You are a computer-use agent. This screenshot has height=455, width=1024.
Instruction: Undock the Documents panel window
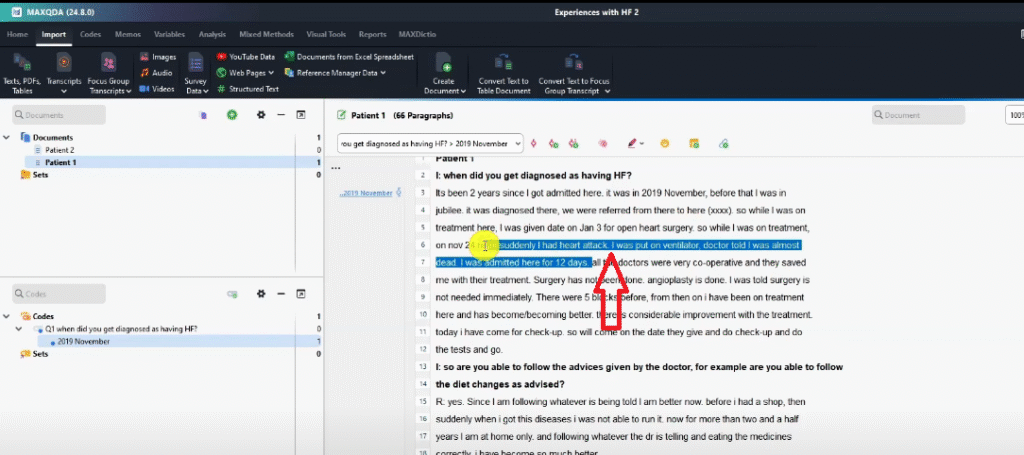pyautogui.click(x=301, y=115)
